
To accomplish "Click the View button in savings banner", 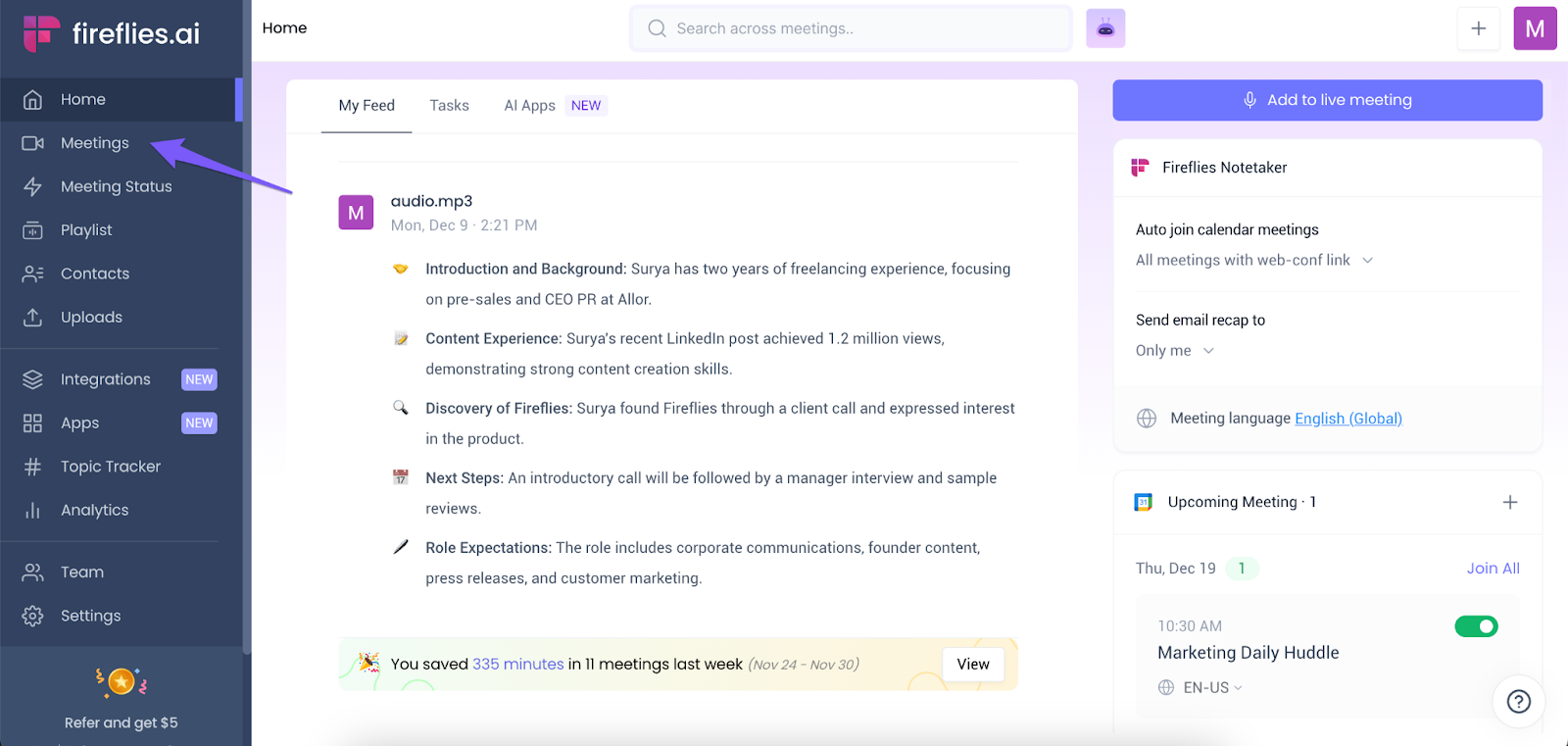I will click(x=973, y=665).
